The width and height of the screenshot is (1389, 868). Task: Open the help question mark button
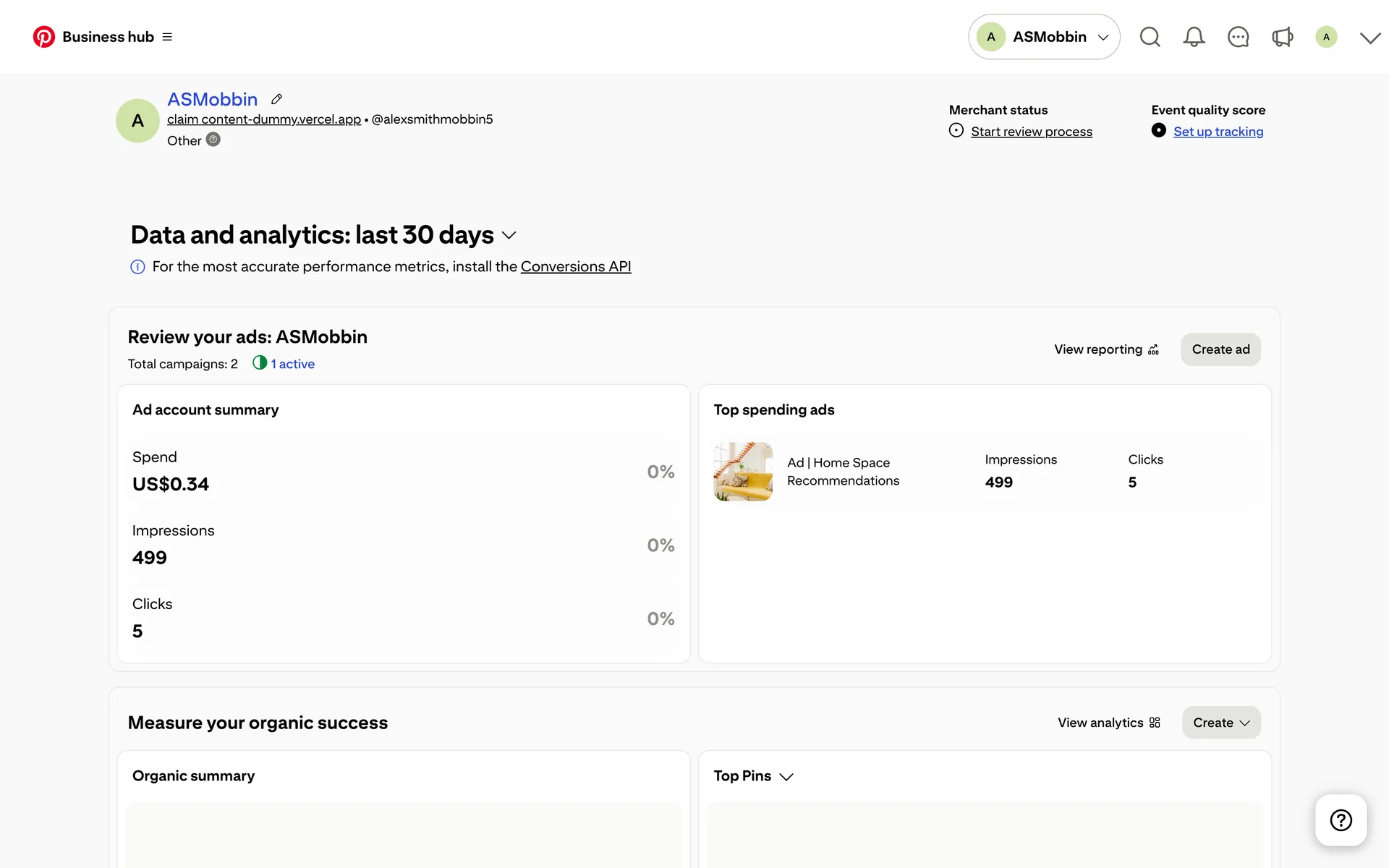coord(1341,820)
